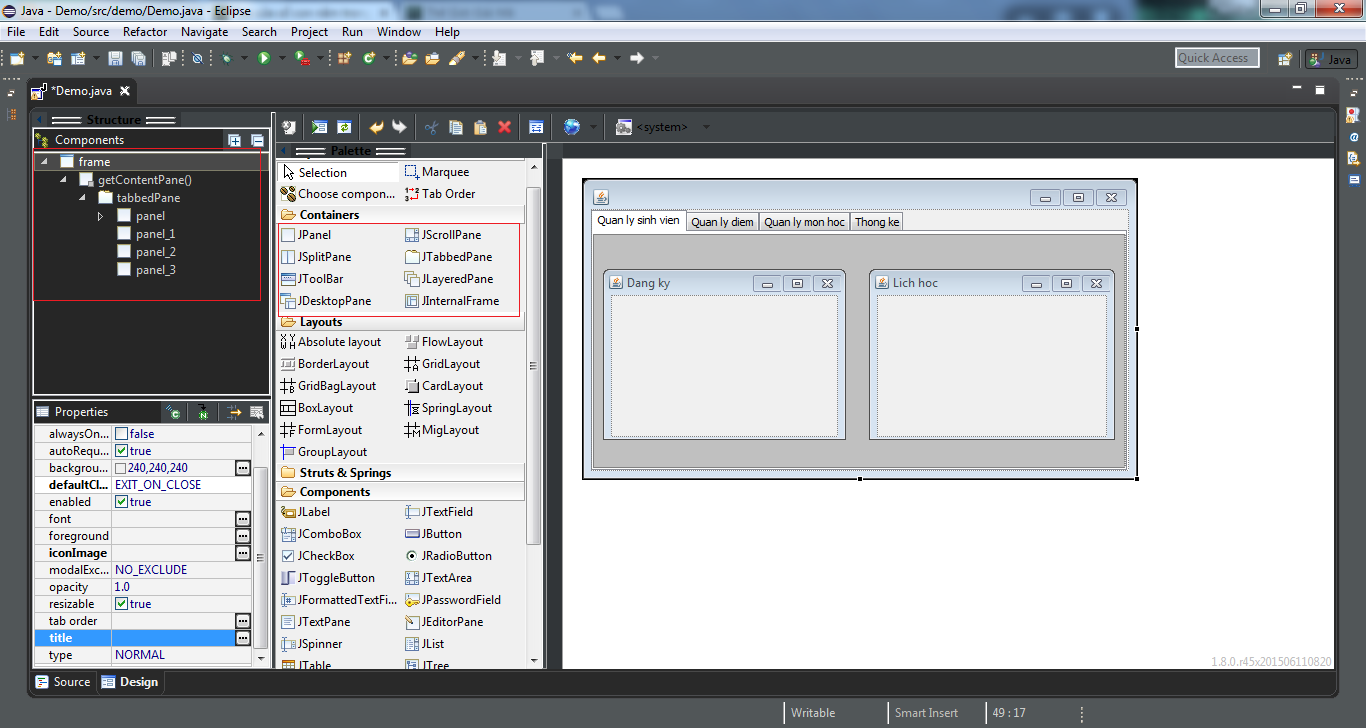Toggle the autoRequestFocus true checkbox

(x=121, y=451)
